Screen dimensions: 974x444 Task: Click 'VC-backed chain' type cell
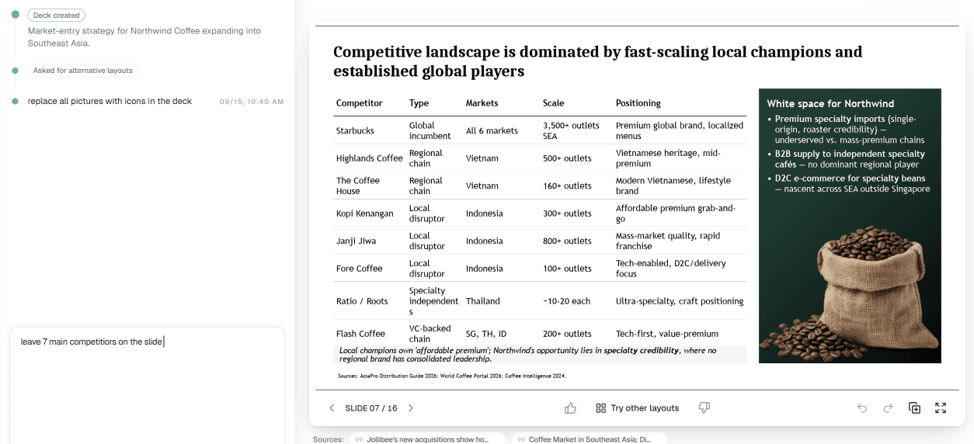tap(430, 333)
